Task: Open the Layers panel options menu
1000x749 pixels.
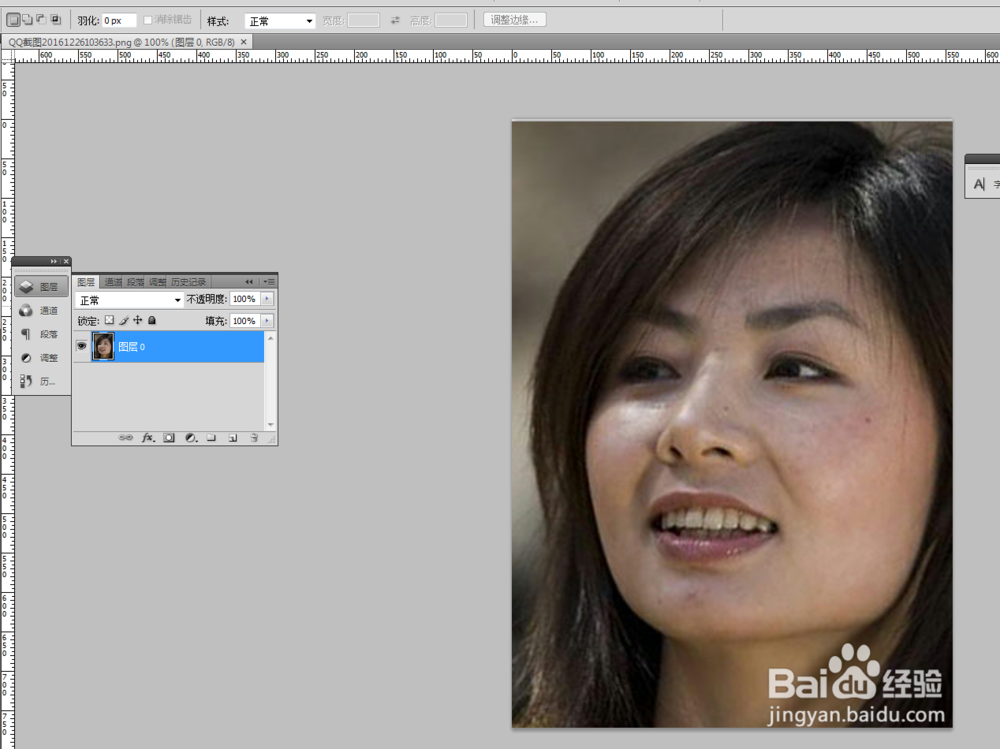Action: coord(270,281)
